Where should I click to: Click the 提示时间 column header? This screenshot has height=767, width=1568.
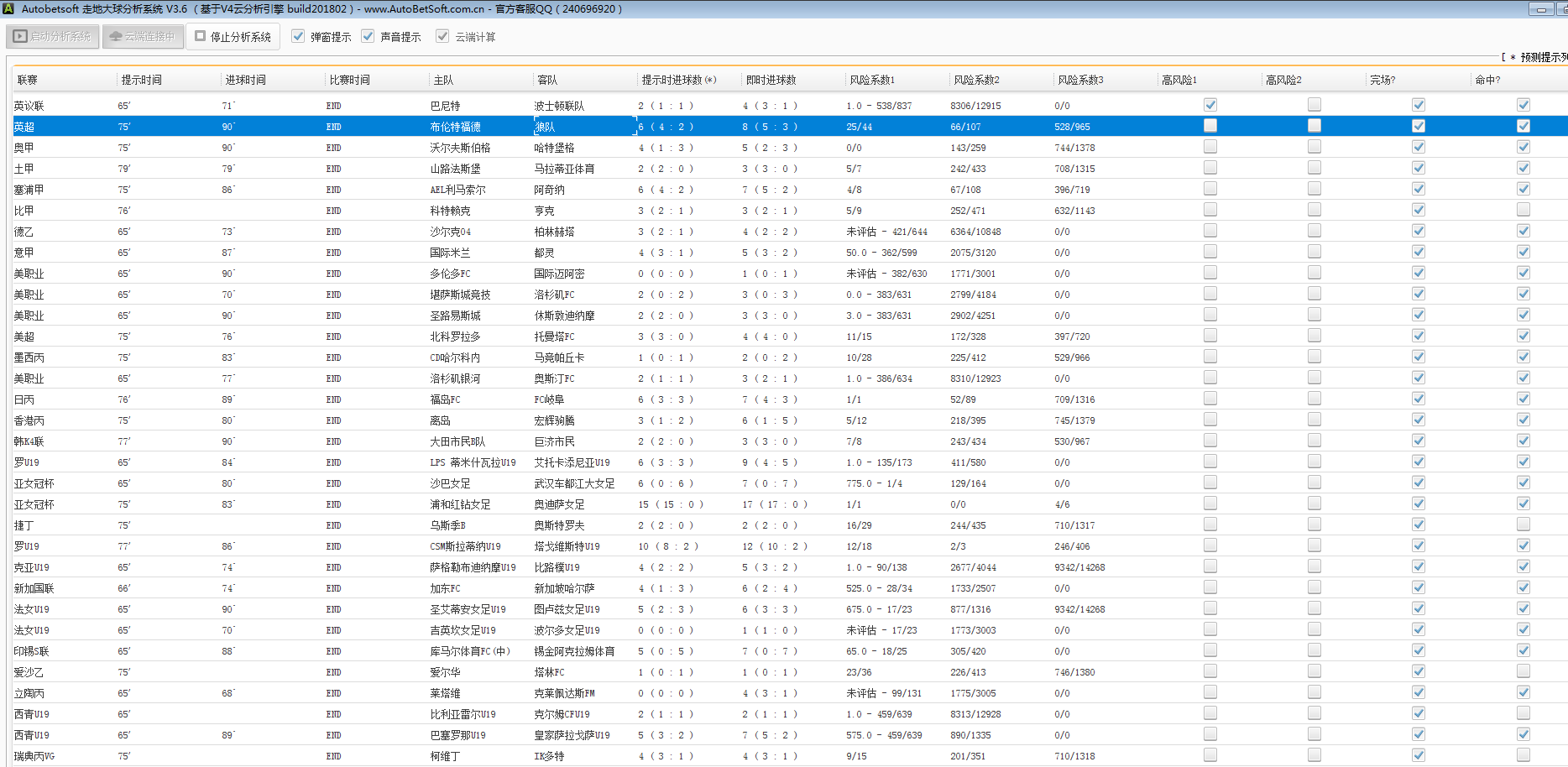tap(141, 81)
